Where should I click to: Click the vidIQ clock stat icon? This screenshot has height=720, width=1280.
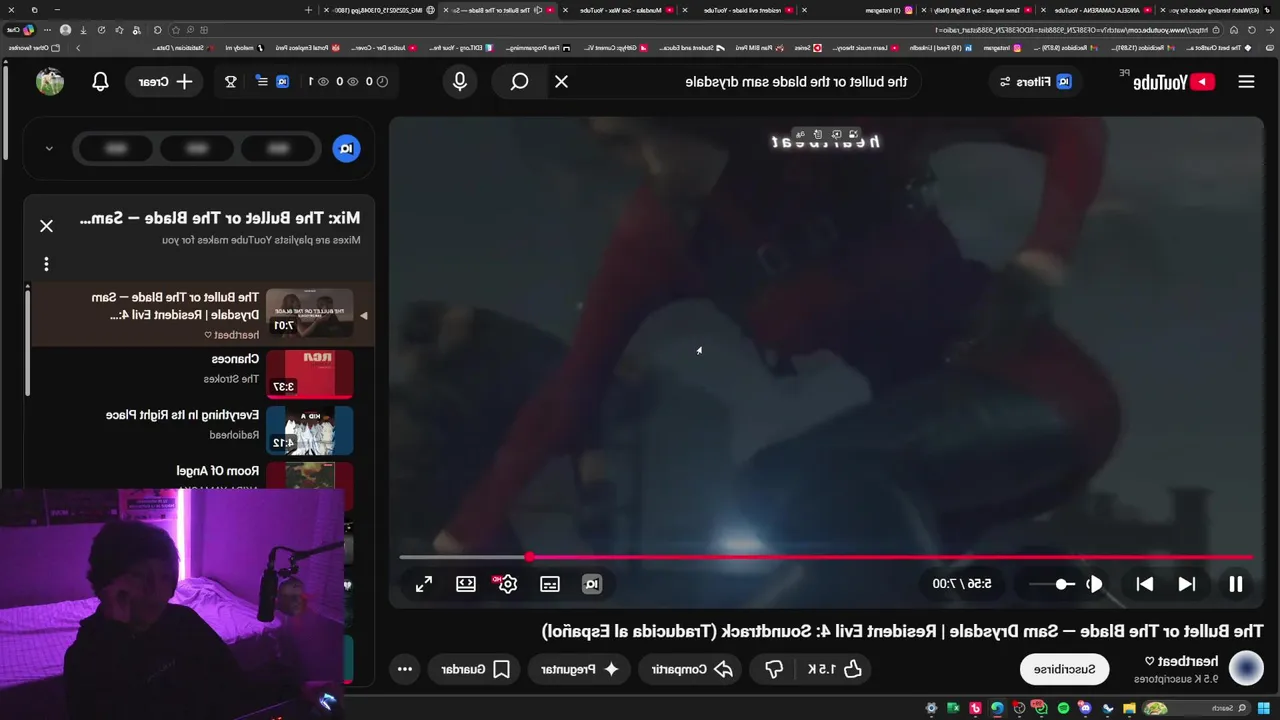point(382,82)
